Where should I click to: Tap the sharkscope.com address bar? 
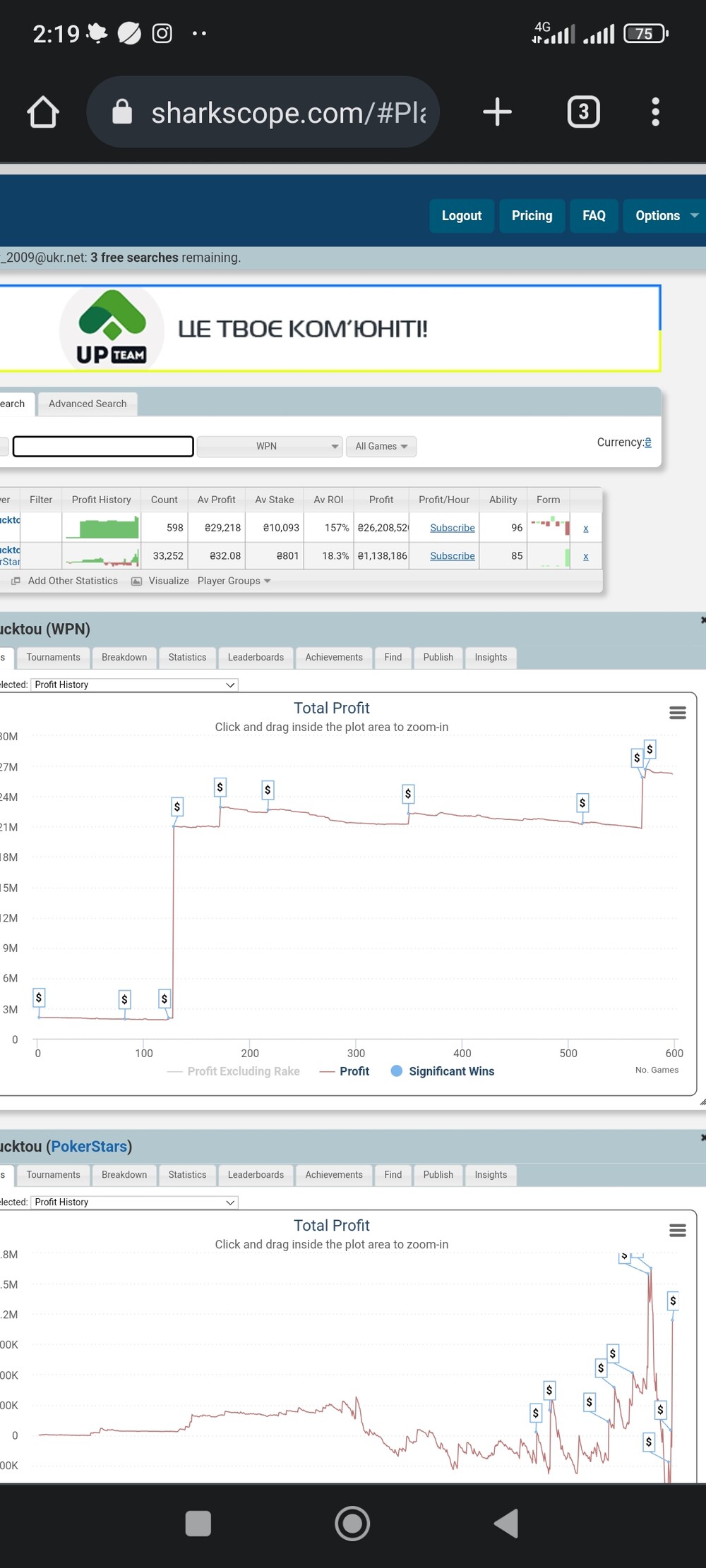[263, 111]
